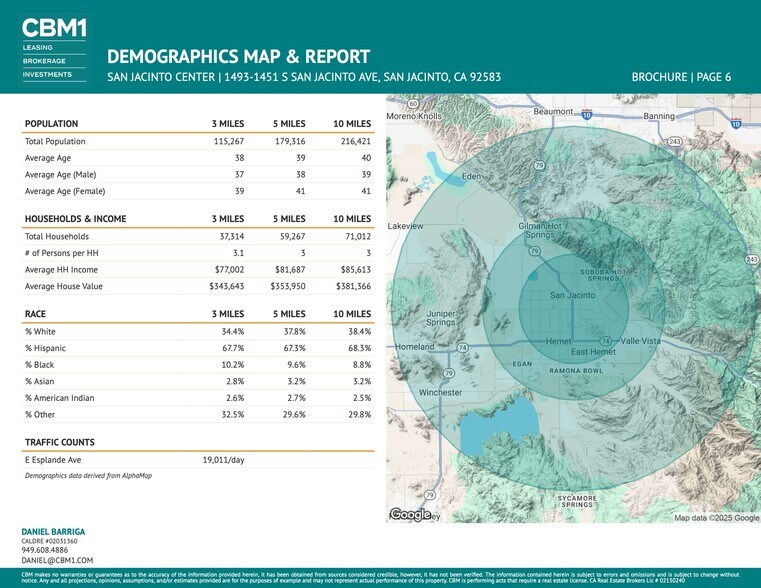Click the Route 60 highway shield
The image size is (761, 588).
click(x=413, y=103)
